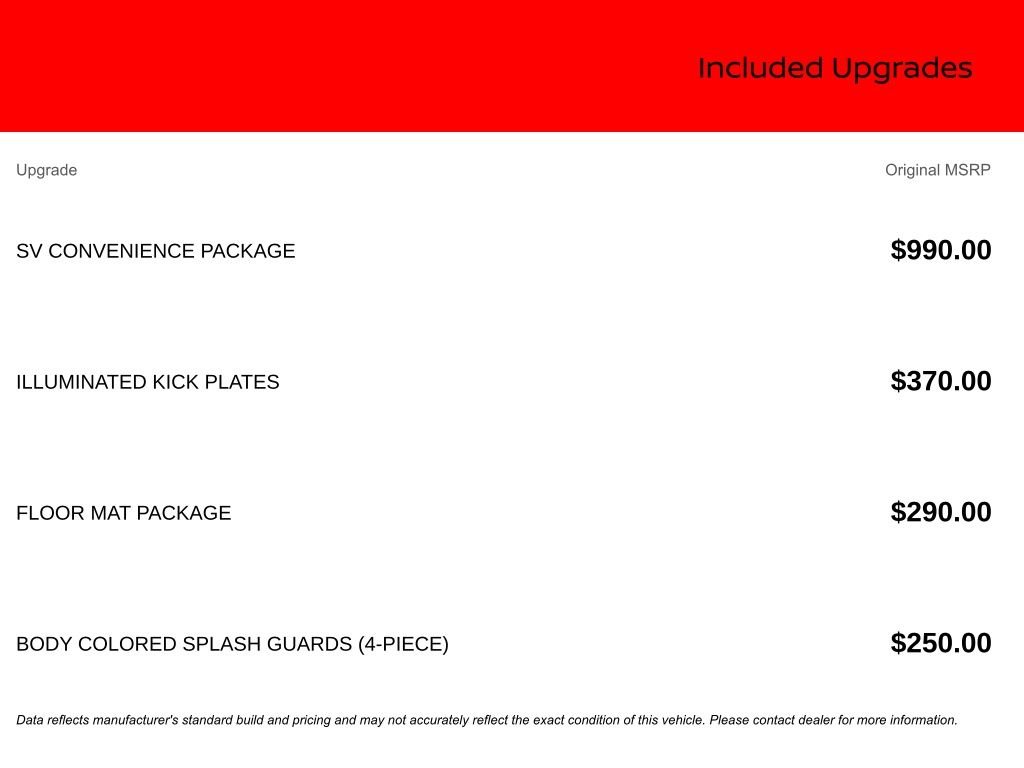Click the (4-PIECE) text in splash guards row
This screenshot has height=768, width=1024.
[403, 644]
